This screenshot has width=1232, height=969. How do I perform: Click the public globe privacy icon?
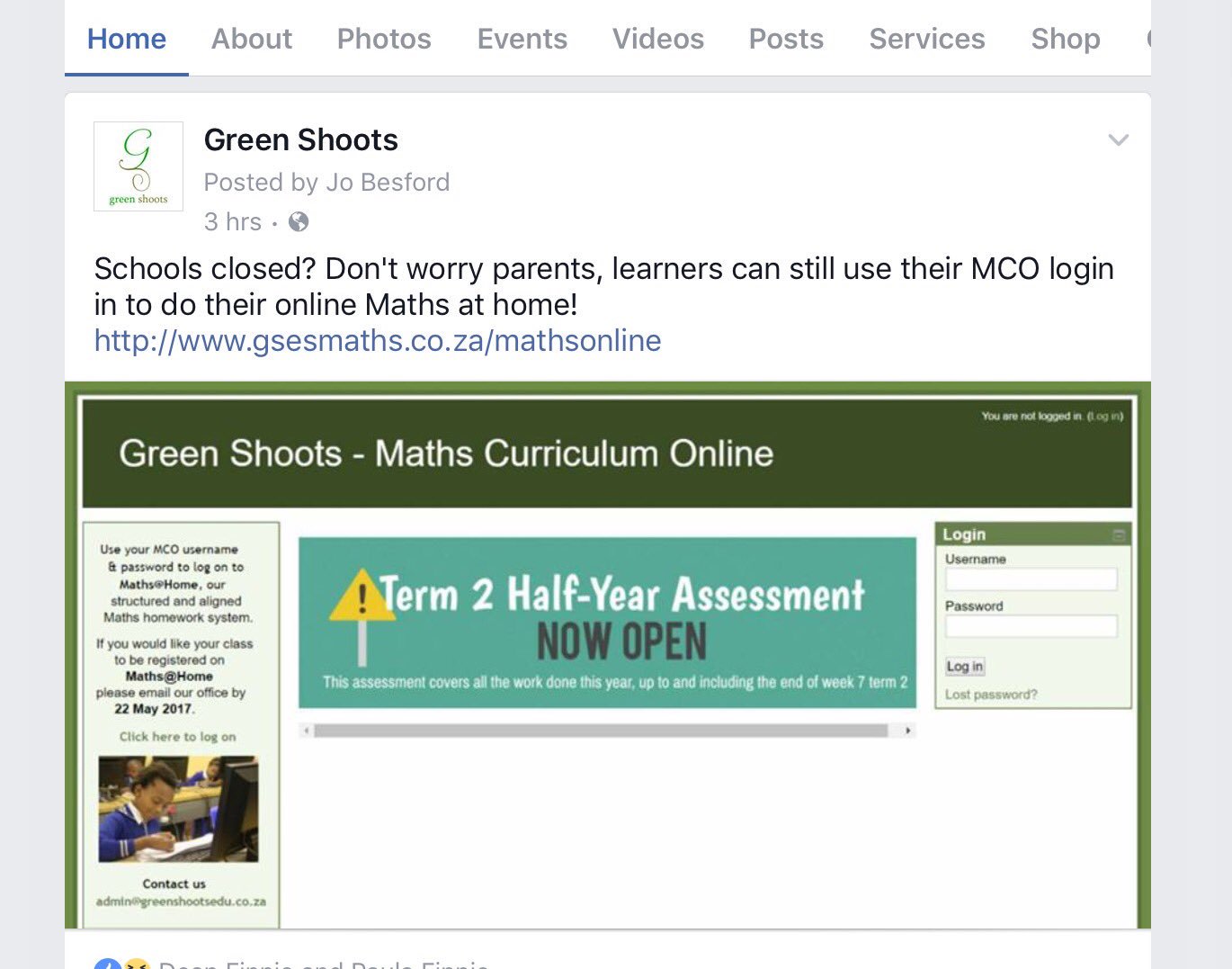(298, 220)
